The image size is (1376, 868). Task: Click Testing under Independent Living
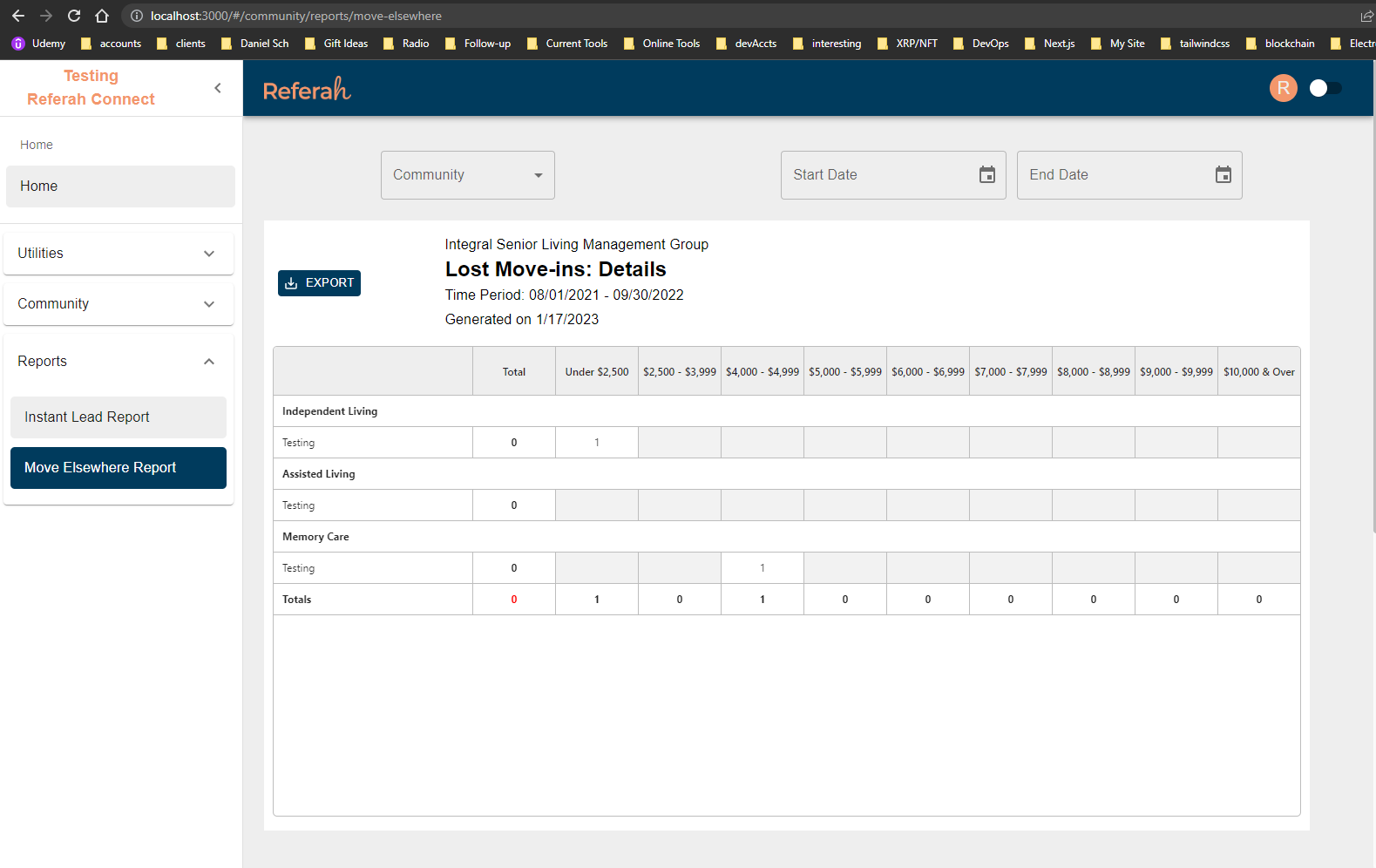(x=299, y=443)
